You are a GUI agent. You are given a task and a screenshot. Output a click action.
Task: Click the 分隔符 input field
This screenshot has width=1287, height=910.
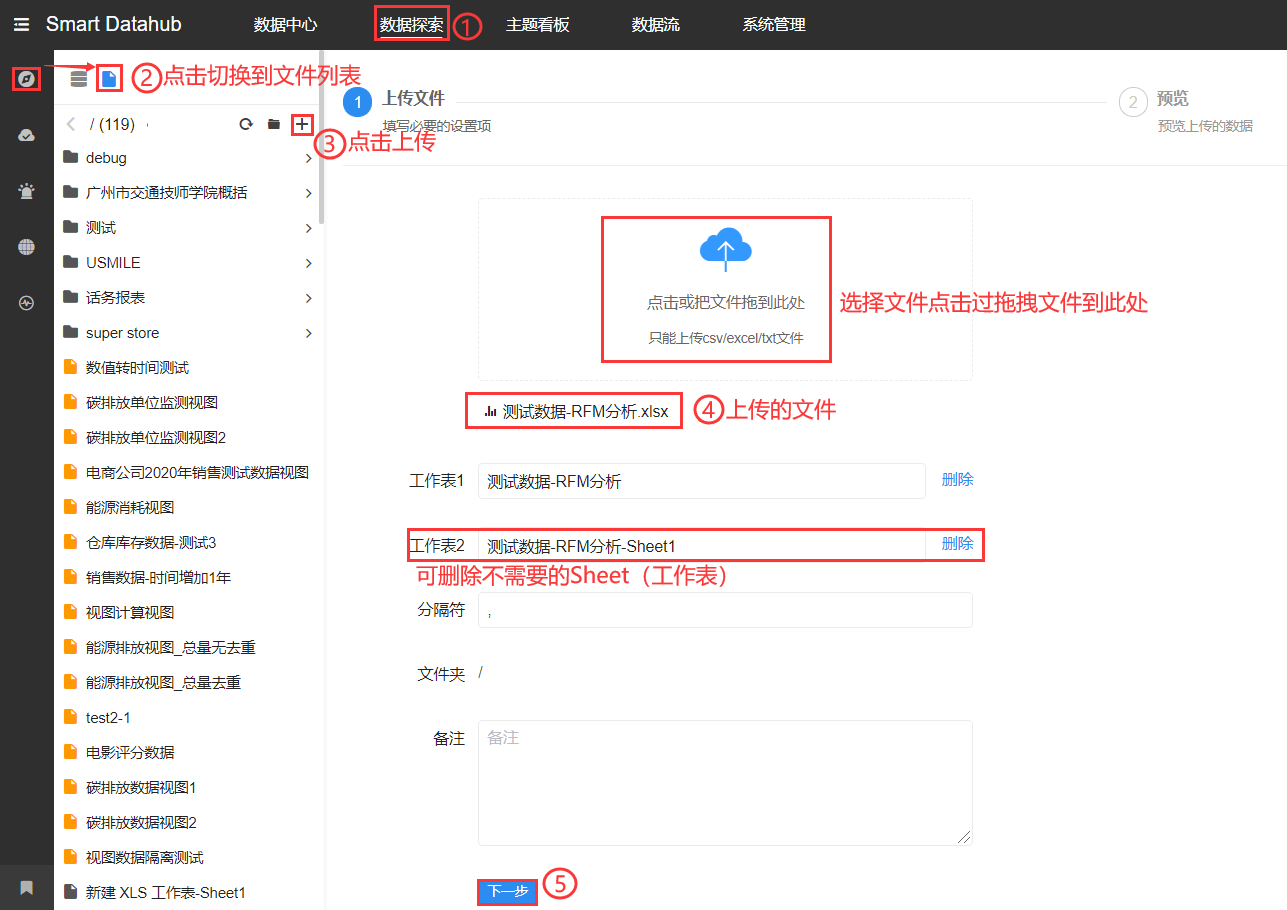pyautogui.click(x=725, y=610)
